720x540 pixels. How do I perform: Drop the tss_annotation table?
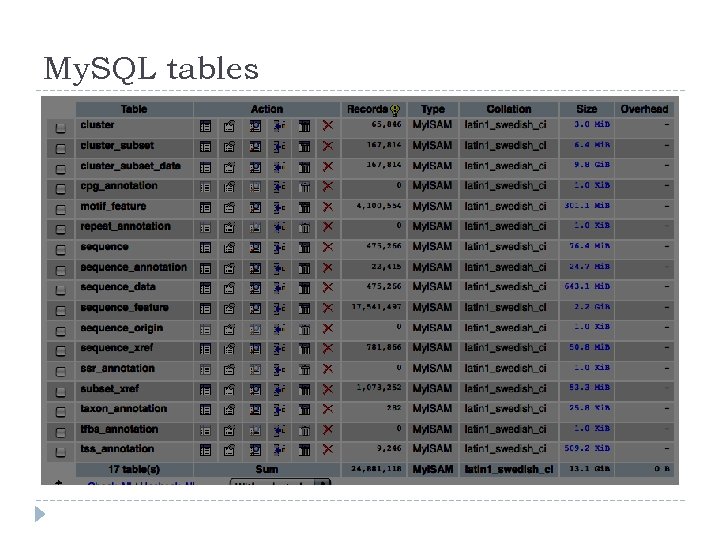pos(328,450)
